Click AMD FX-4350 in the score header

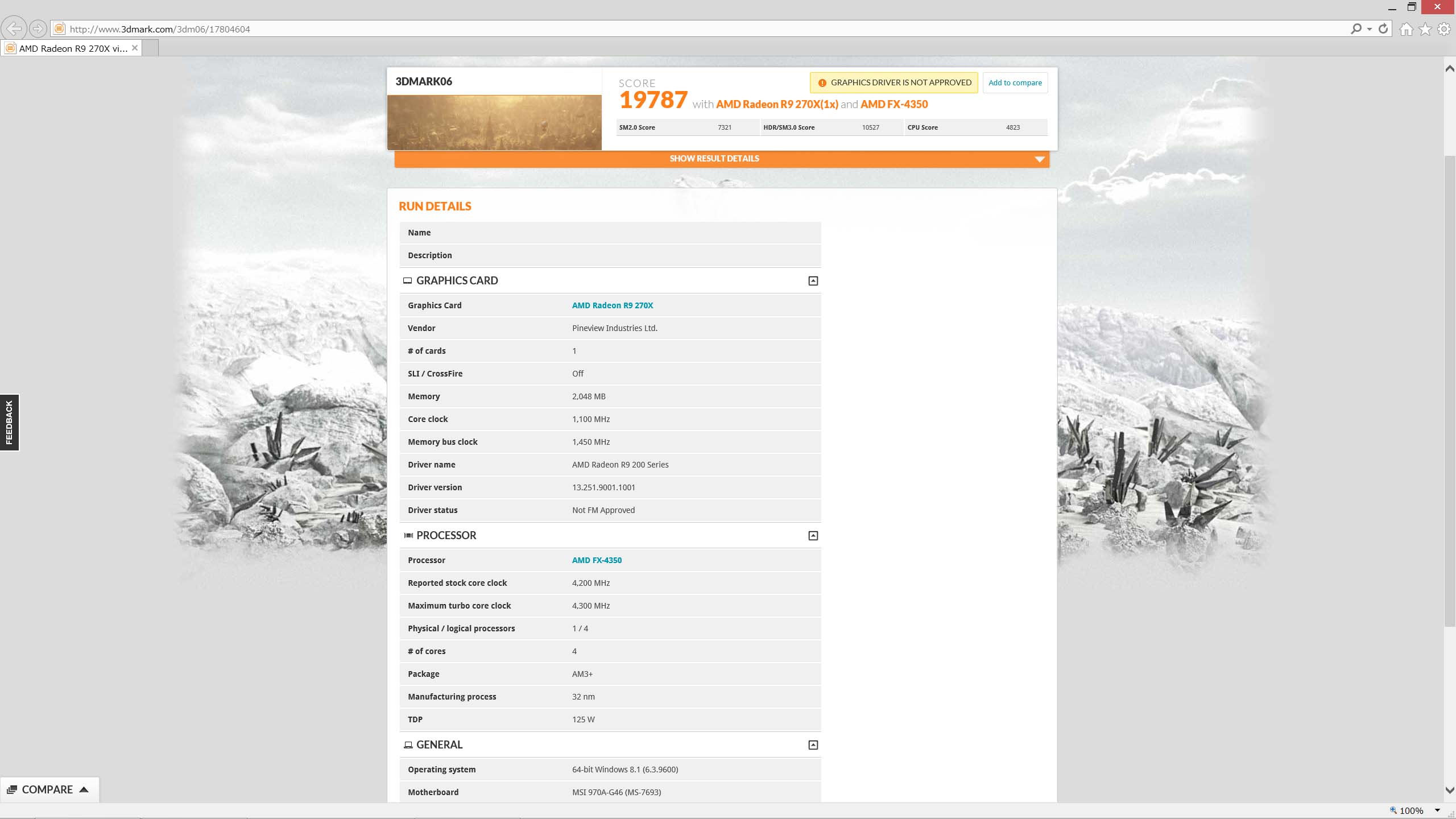pos(894,105)
